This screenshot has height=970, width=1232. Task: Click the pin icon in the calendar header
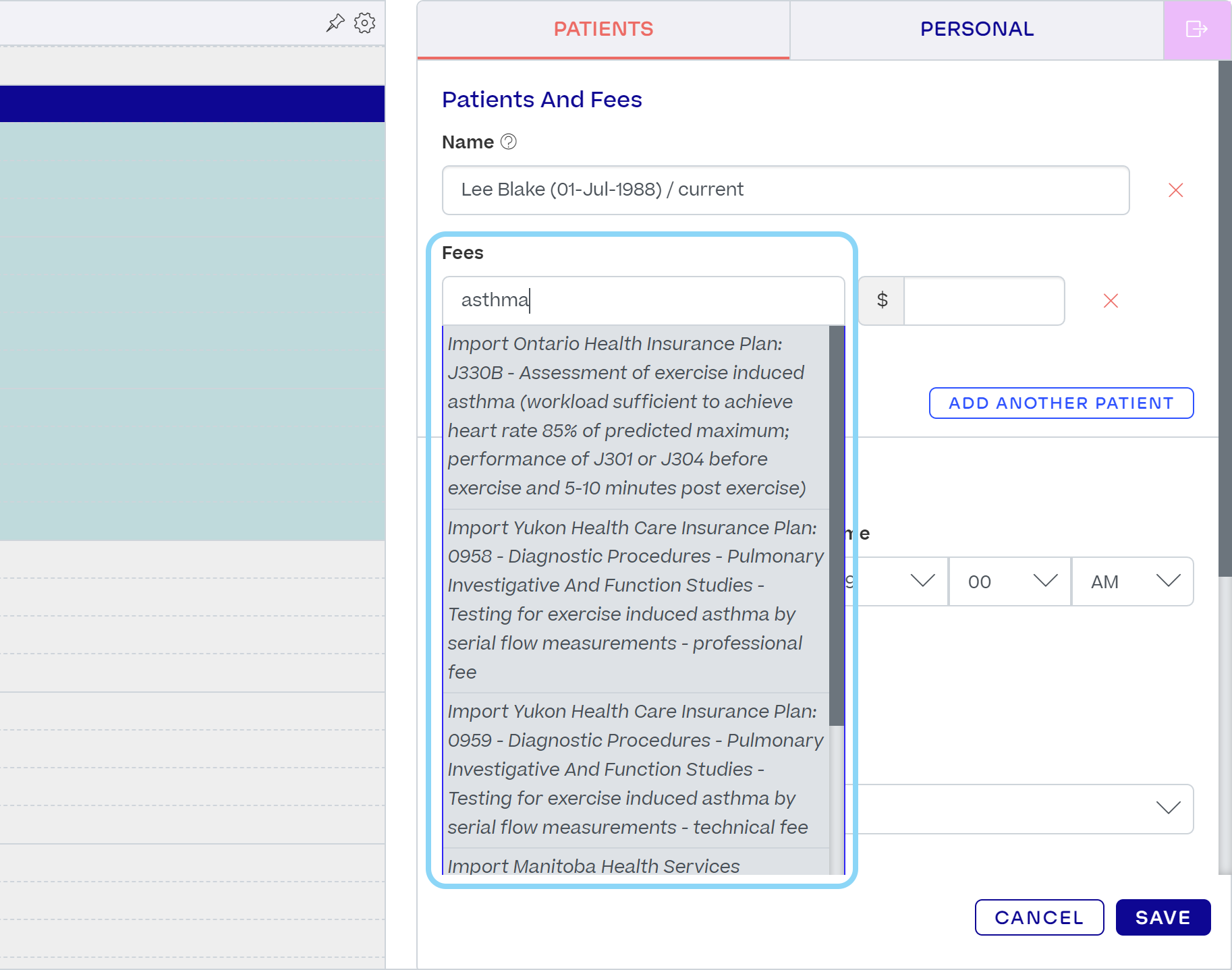tap(335, 23)
